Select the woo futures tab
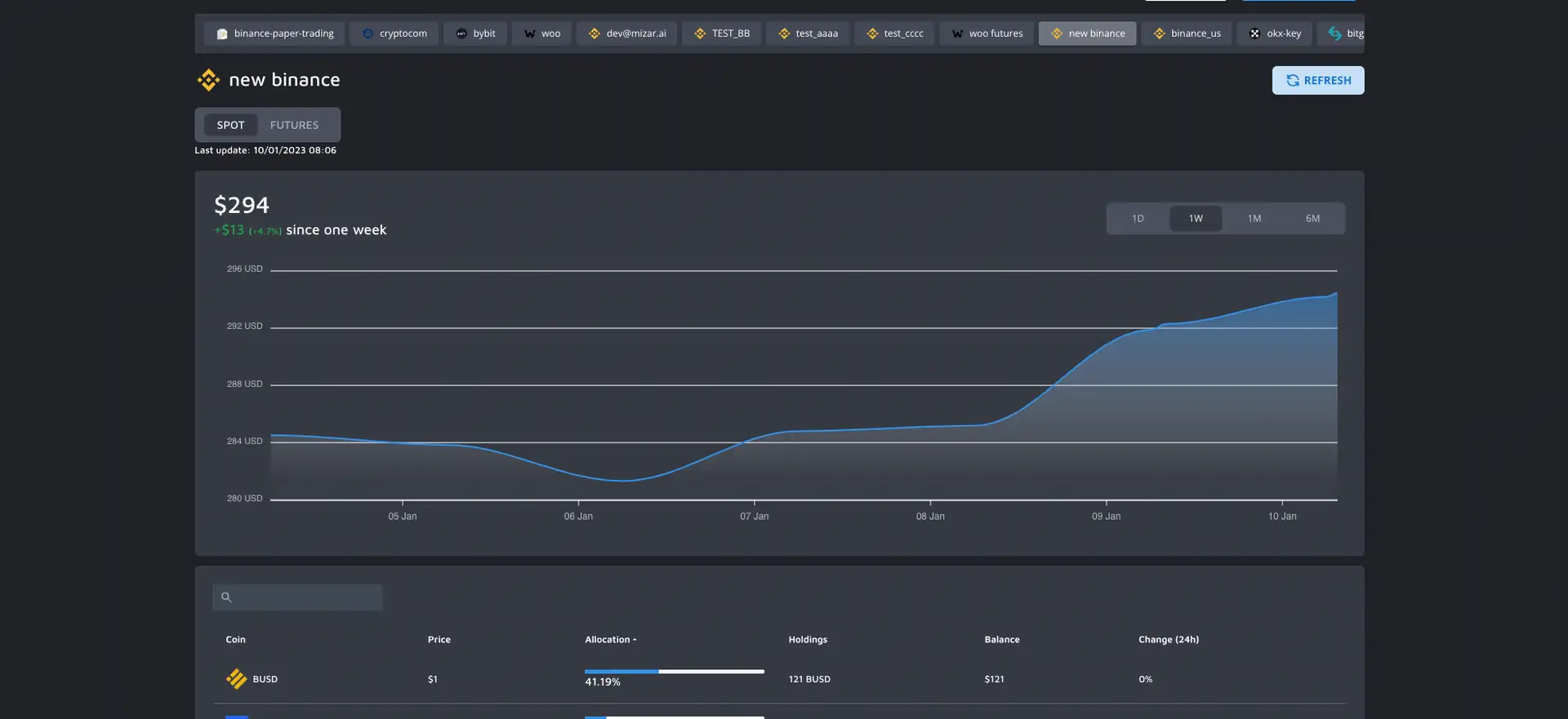This screenshot has width=1568, height=719. point(987,33)
